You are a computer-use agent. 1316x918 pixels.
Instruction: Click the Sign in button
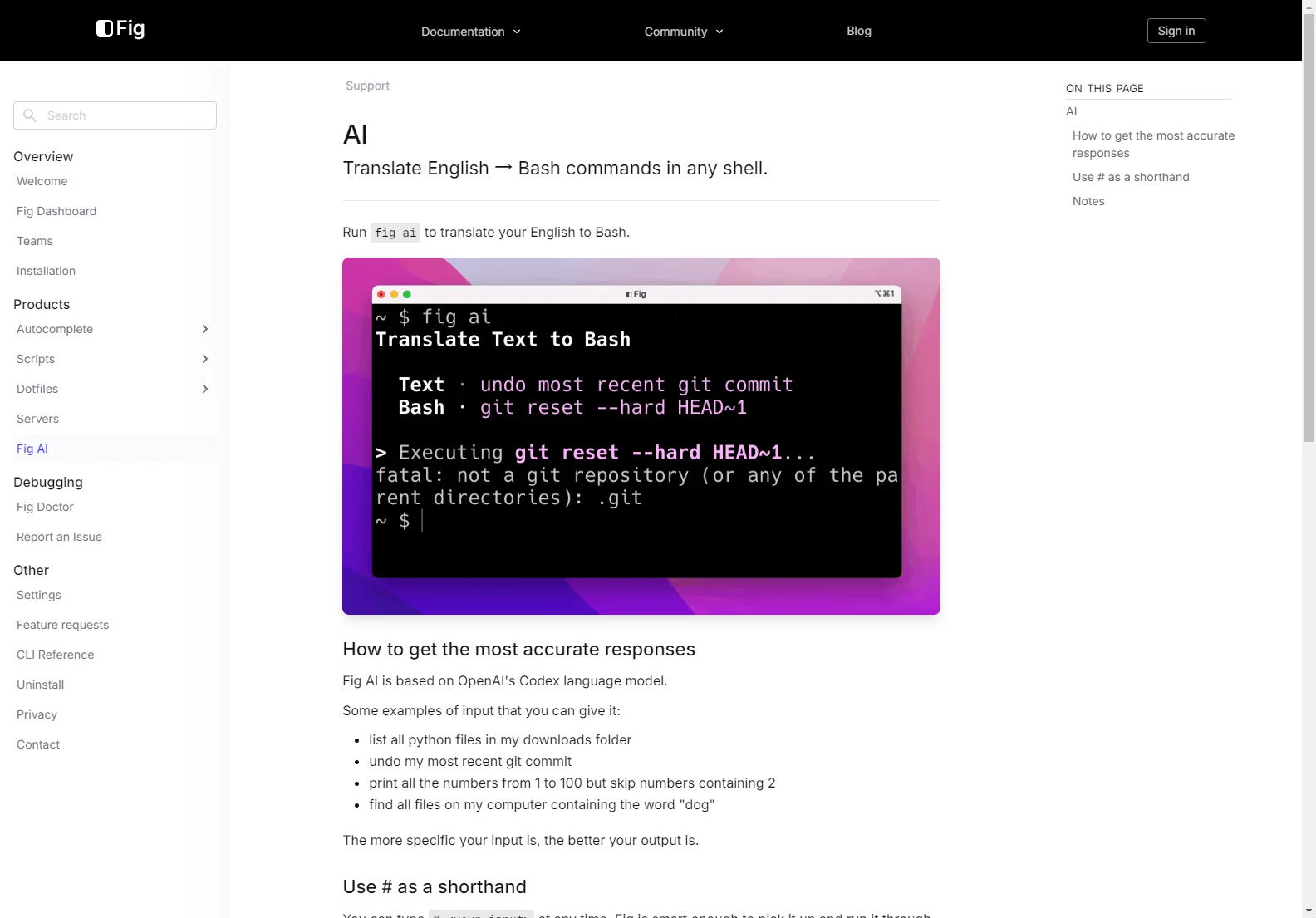coord(1176,31)
